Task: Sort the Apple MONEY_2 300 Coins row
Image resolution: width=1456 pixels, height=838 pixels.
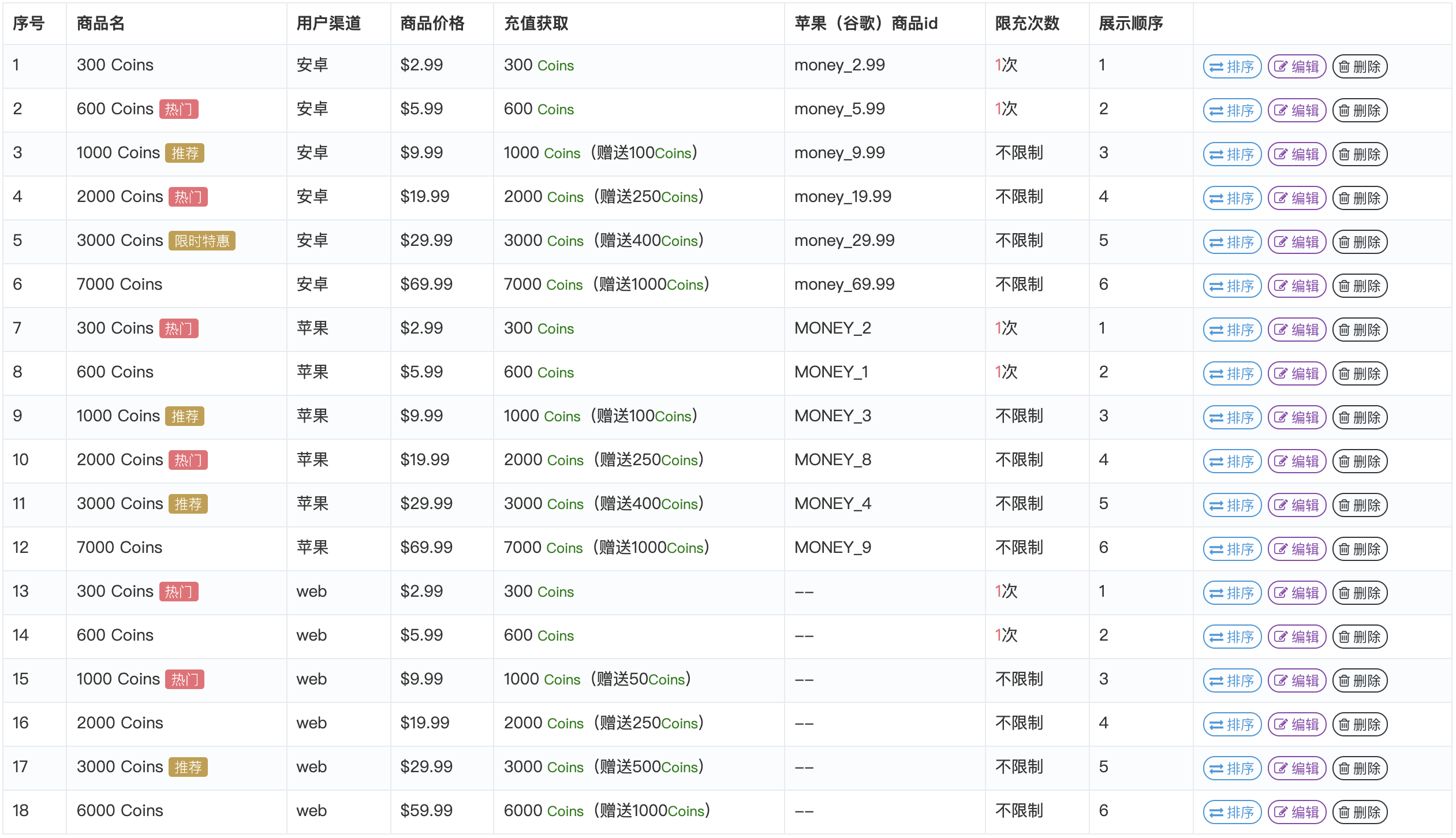Action: tap(1231, 330)
